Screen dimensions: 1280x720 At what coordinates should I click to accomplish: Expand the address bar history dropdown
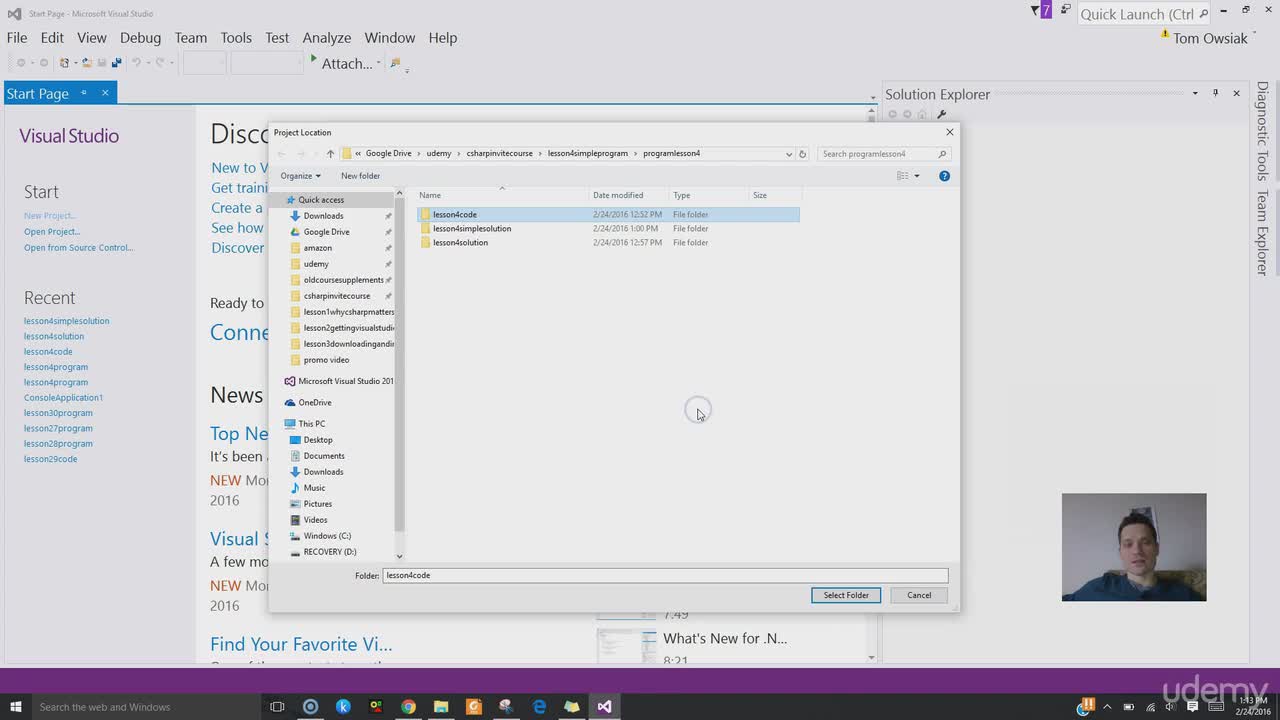pos(789,154)
